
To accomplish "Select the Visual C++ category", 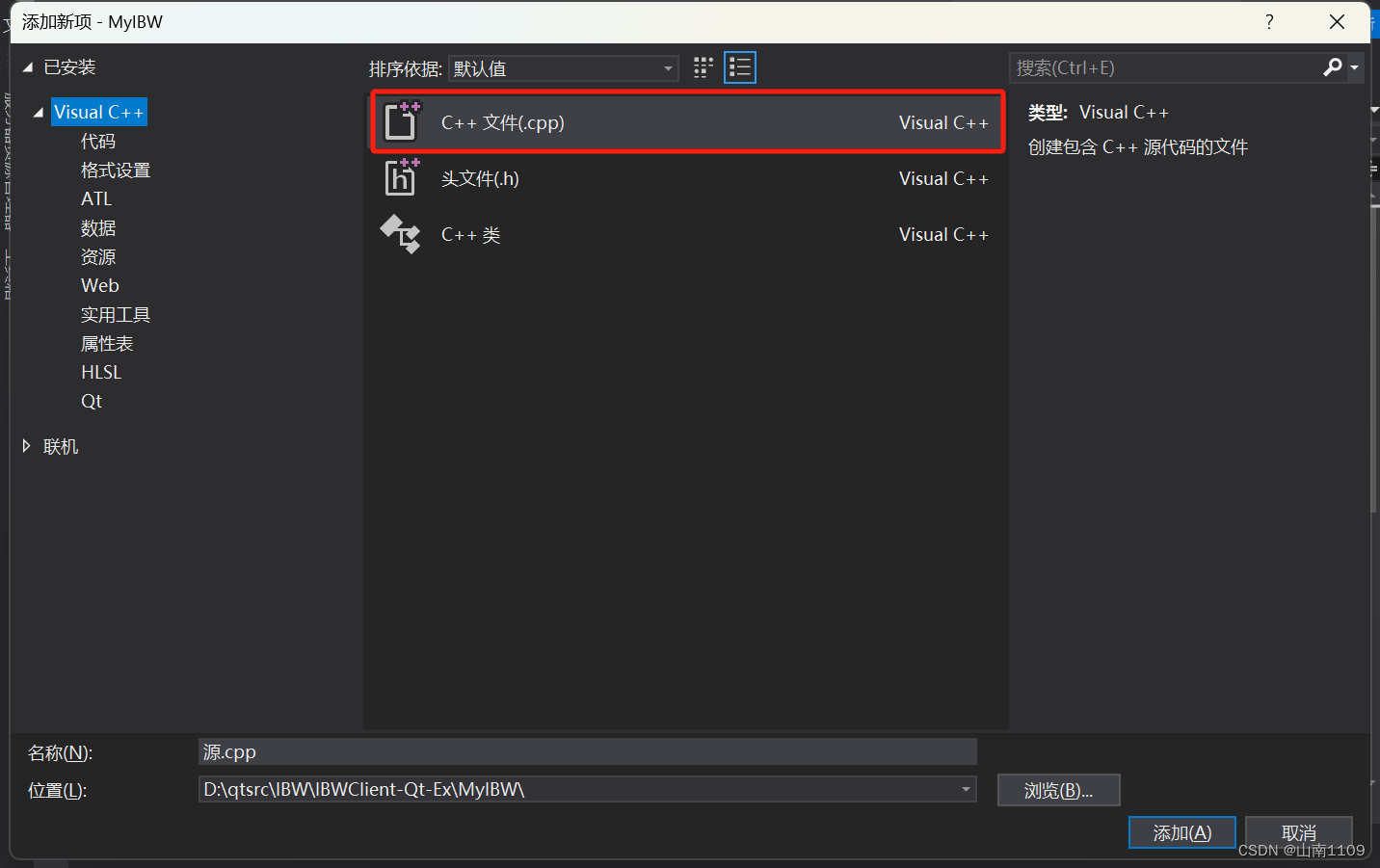I will coord(98,113).
